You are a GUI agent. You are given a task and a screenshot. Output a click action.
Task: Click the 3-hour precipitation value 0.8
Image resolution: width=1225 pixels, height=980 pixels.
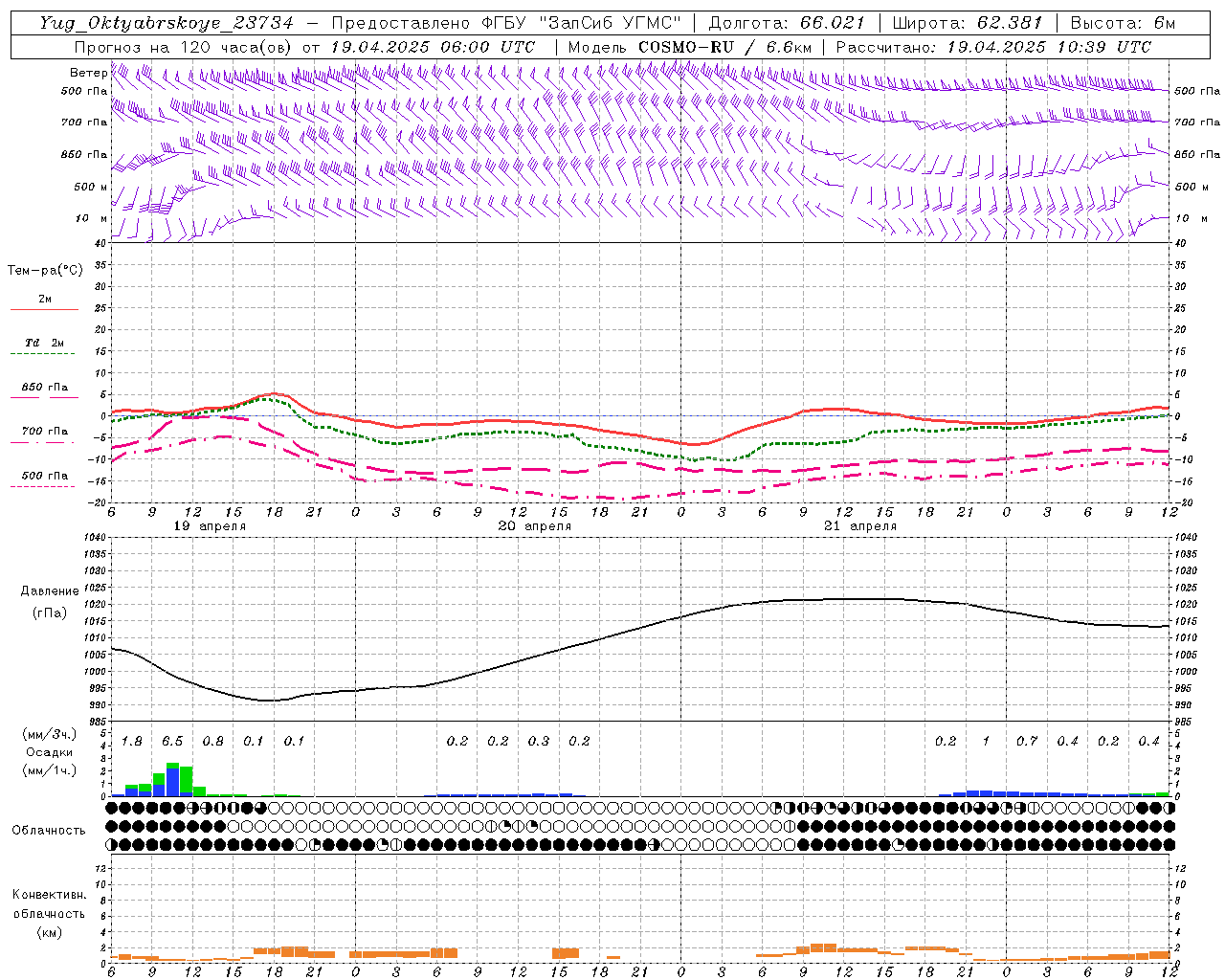click(213, 742)
